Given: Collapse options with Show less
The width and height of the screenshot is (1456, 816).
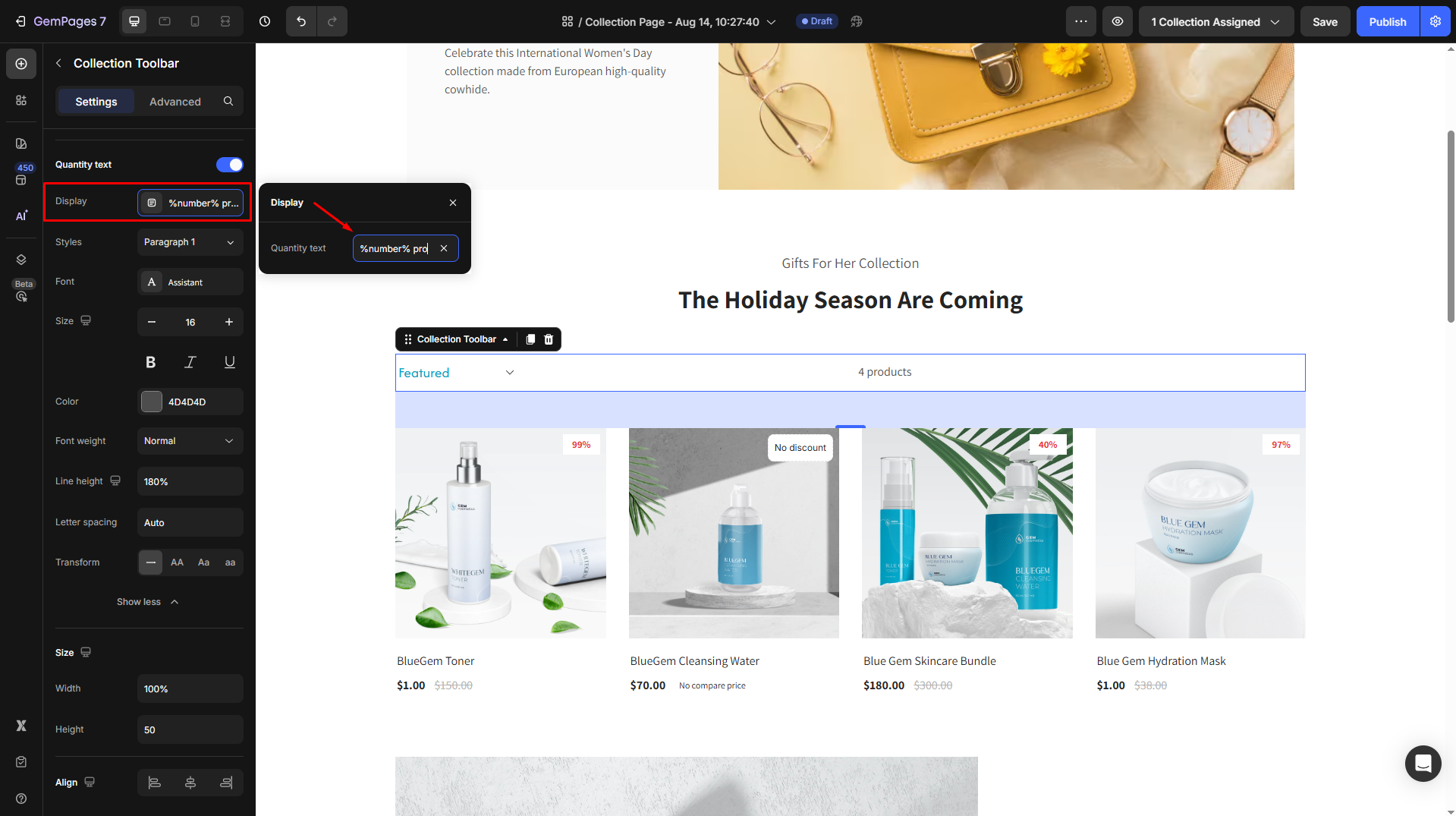Looking at the screenshot, I should 148,602.
